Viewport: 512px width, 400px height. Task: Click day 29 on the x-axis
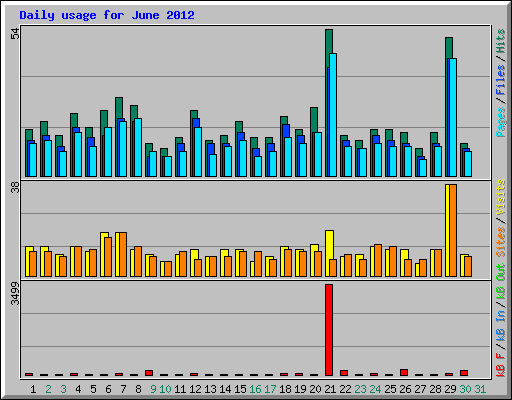[x=450, y=389]
